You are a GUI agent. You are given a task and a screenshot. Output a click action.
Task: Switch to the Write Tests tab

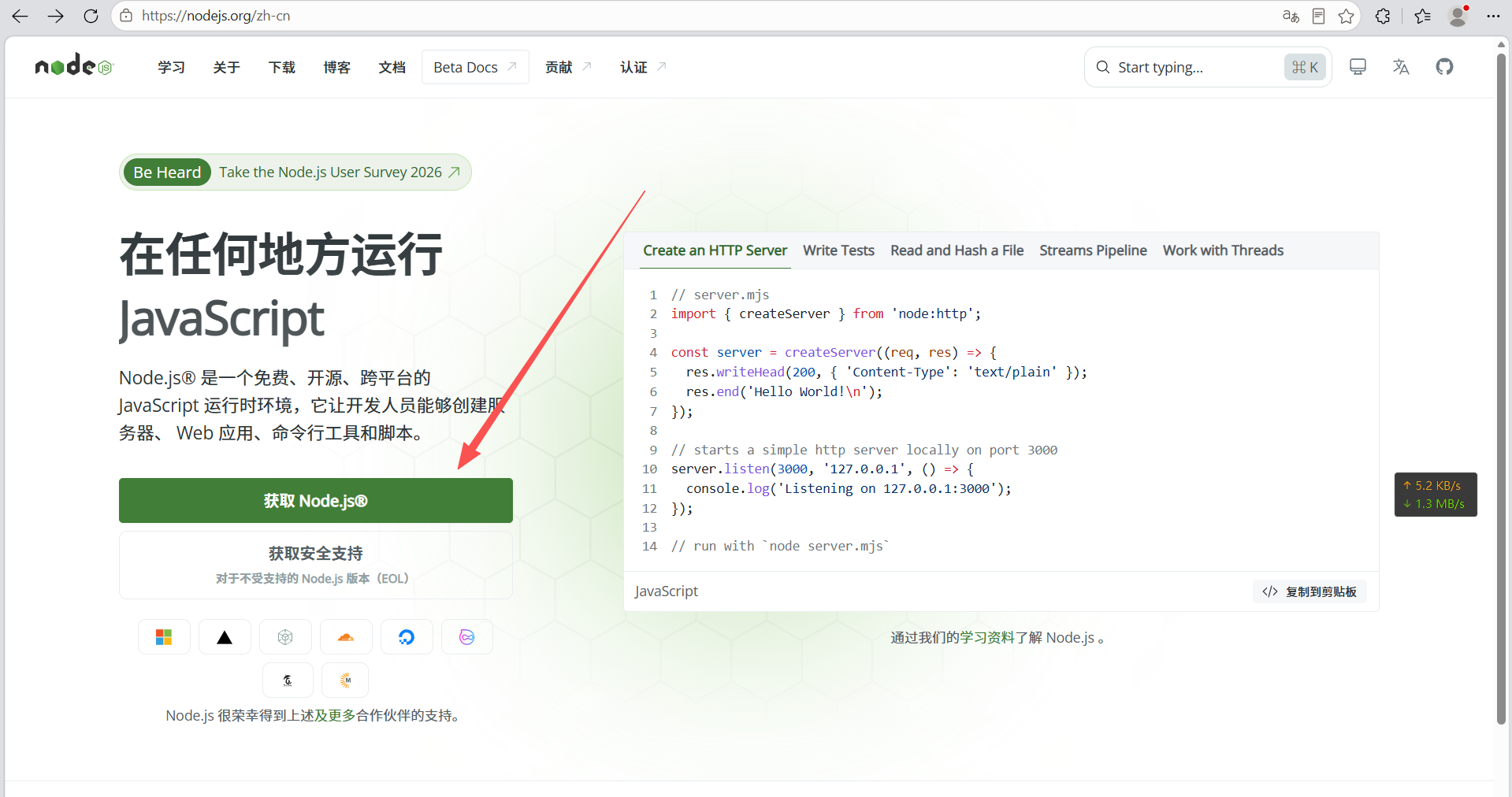[838, 250]
